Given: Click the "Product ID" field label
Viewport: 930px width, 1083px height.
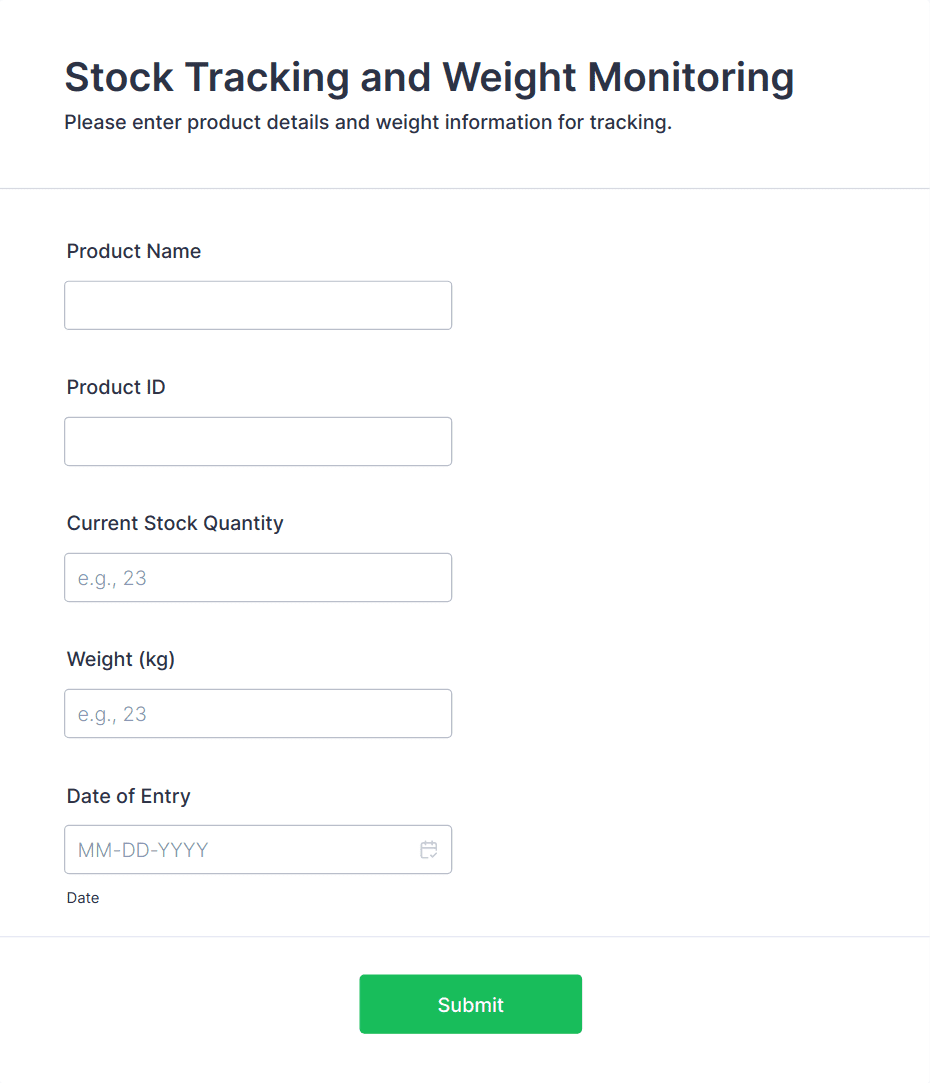Looking at the screenshot, I should [x=116, y=387].
